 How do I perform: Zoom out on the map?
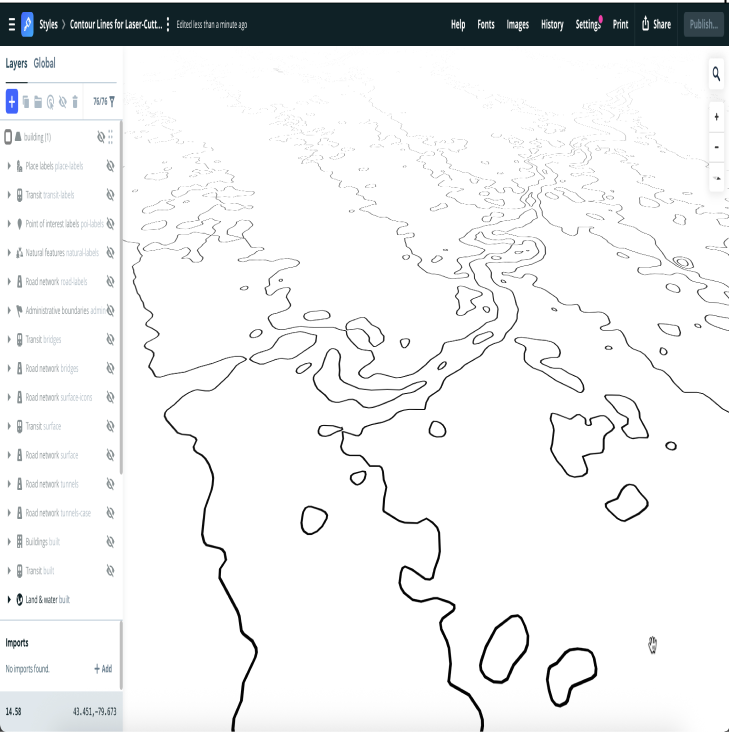click(x=716, y=147)
